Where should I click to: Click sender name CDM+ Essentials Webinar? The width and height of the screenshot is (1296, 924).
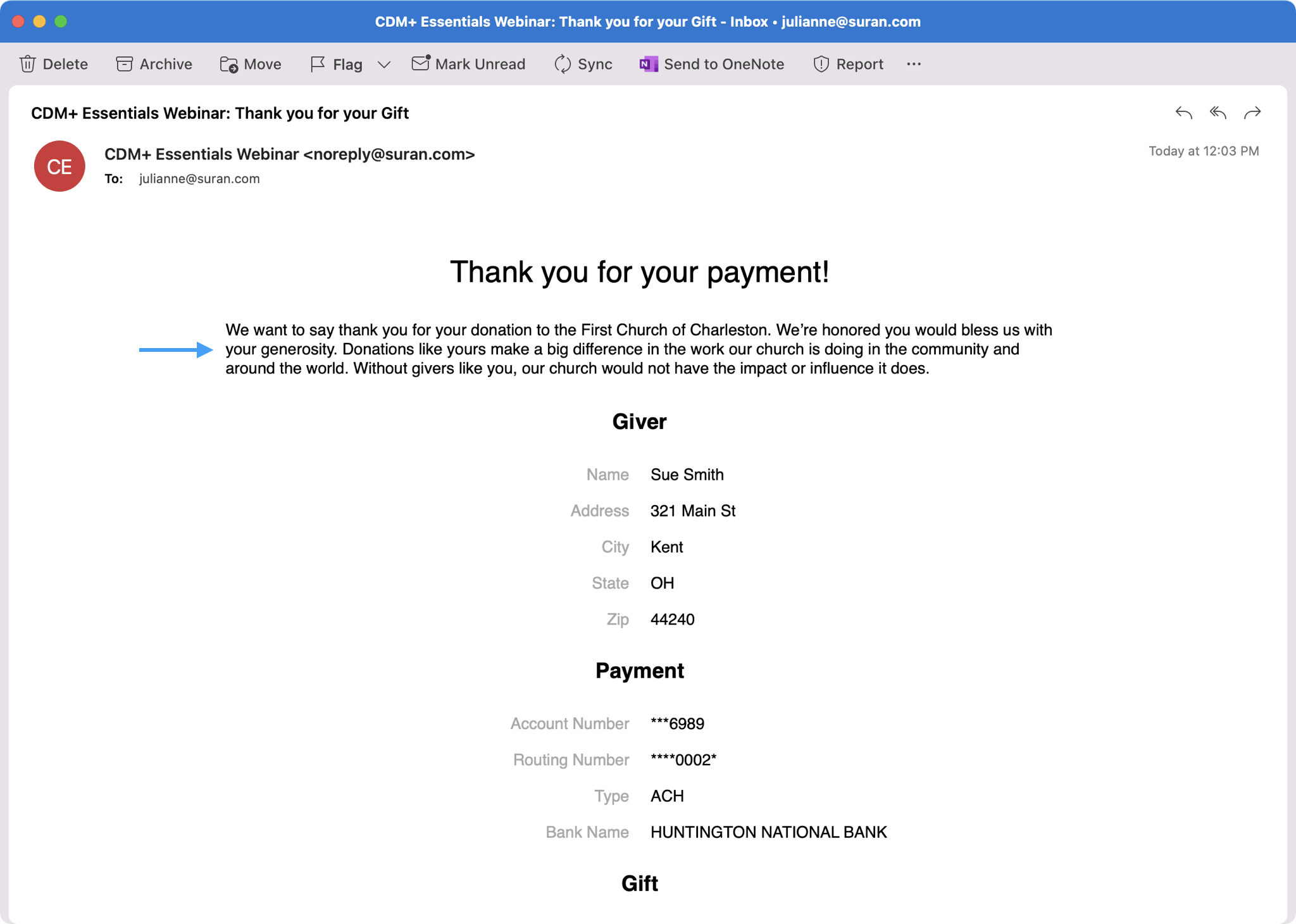[x=201, y=154]
